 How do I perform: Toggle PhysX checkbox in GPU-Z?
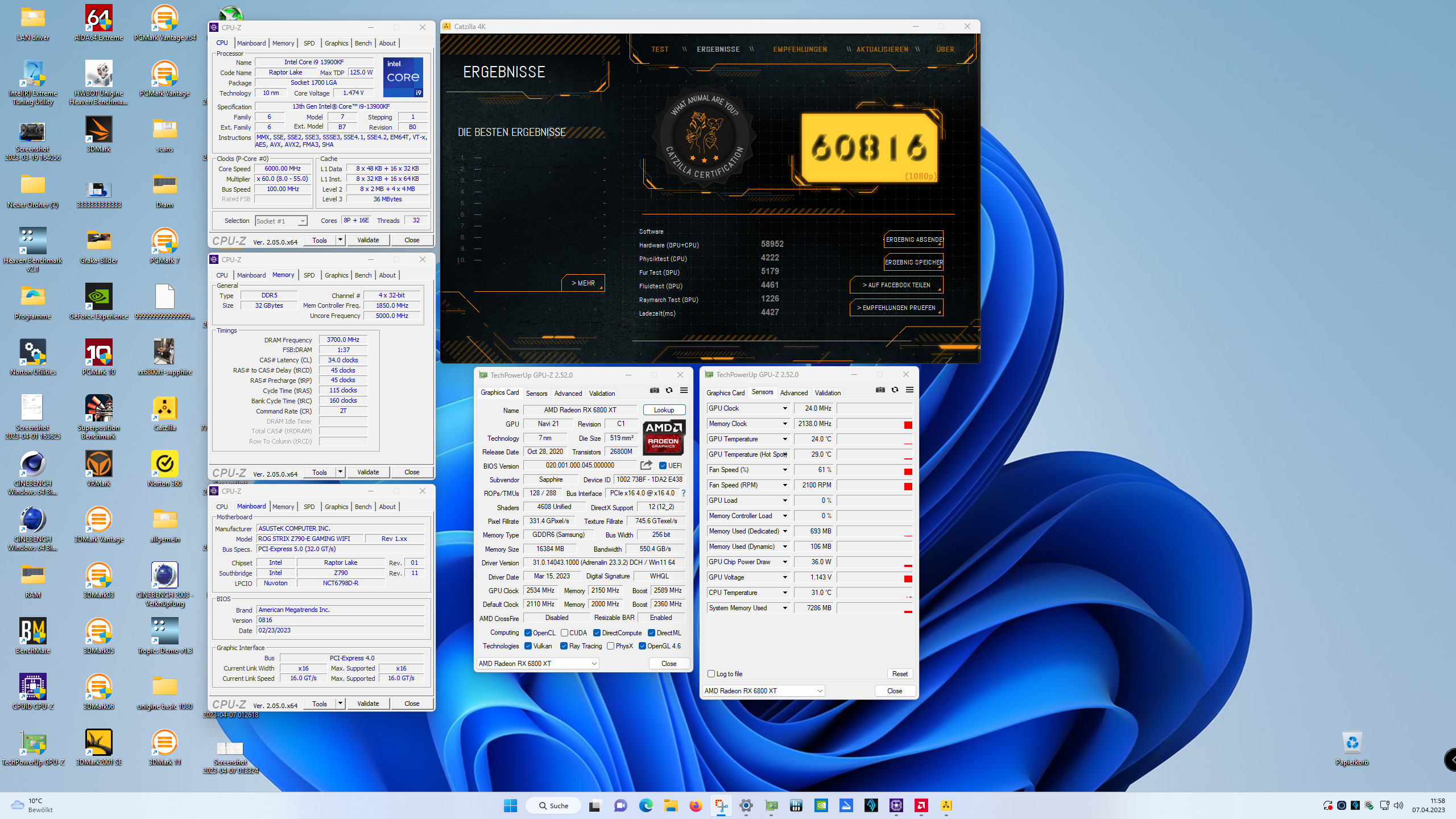(x=610, y=646)
